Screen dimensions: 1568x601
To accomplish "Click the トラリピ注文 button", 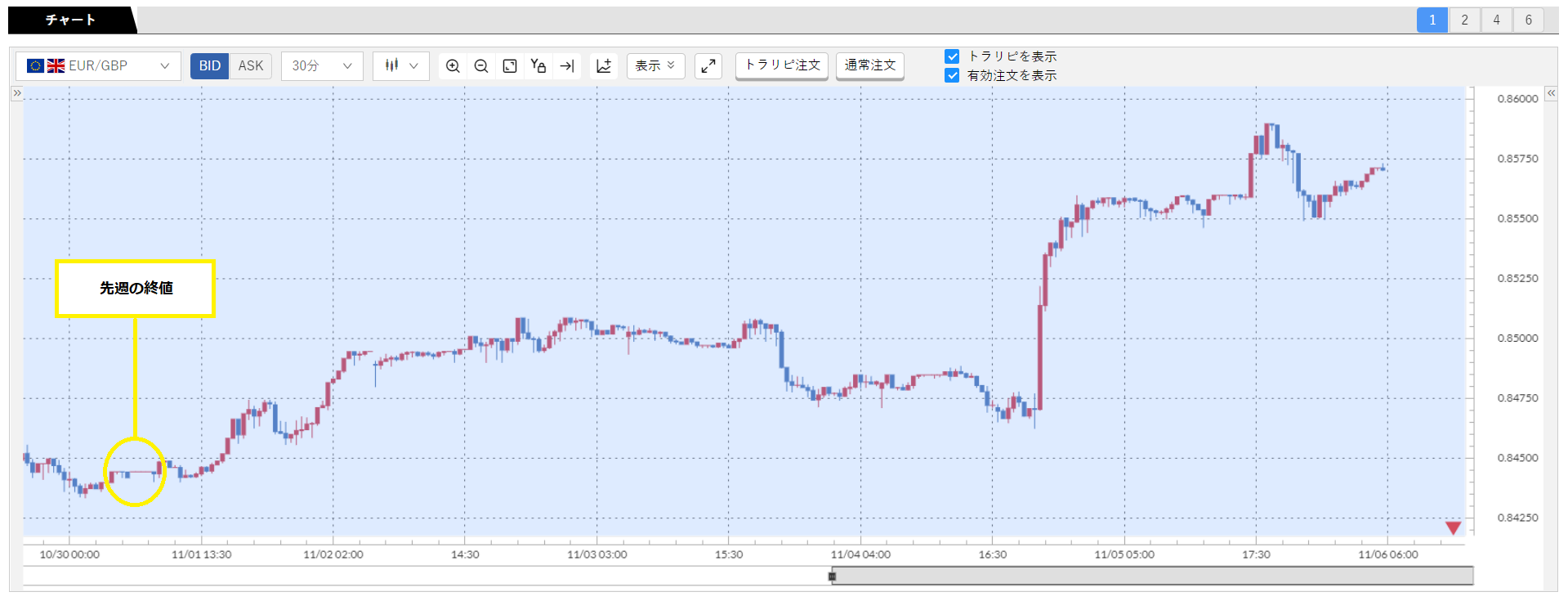I will (x=782, y=65).
